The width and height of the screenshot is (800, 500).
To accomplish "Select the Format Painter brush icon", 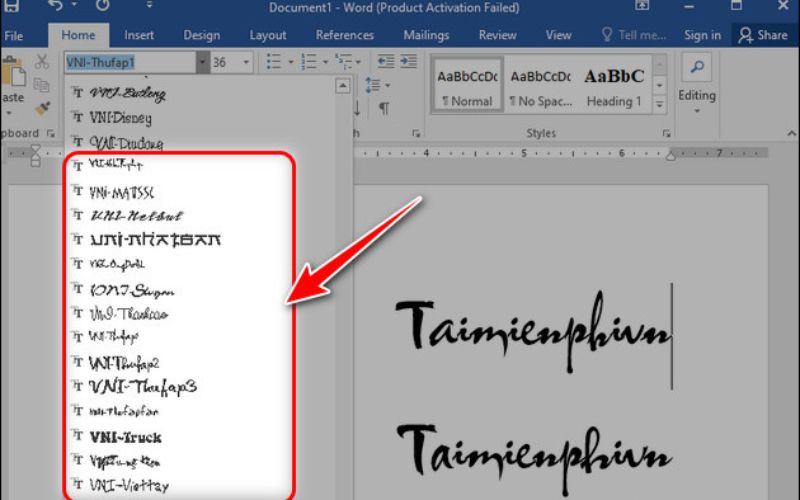I will [x=42, y=108].
